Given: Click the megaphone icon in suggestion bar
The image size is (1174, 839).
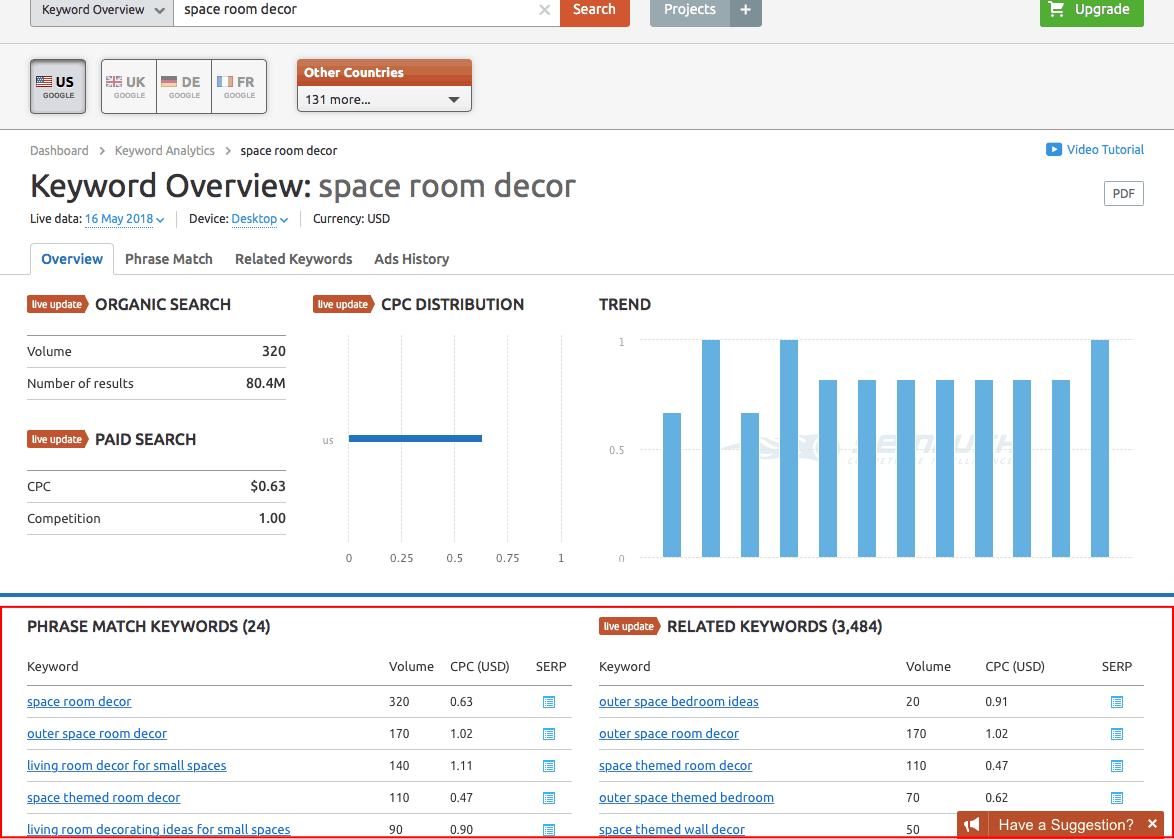Looking at the screenshot, I should click(x=972, y=825).
